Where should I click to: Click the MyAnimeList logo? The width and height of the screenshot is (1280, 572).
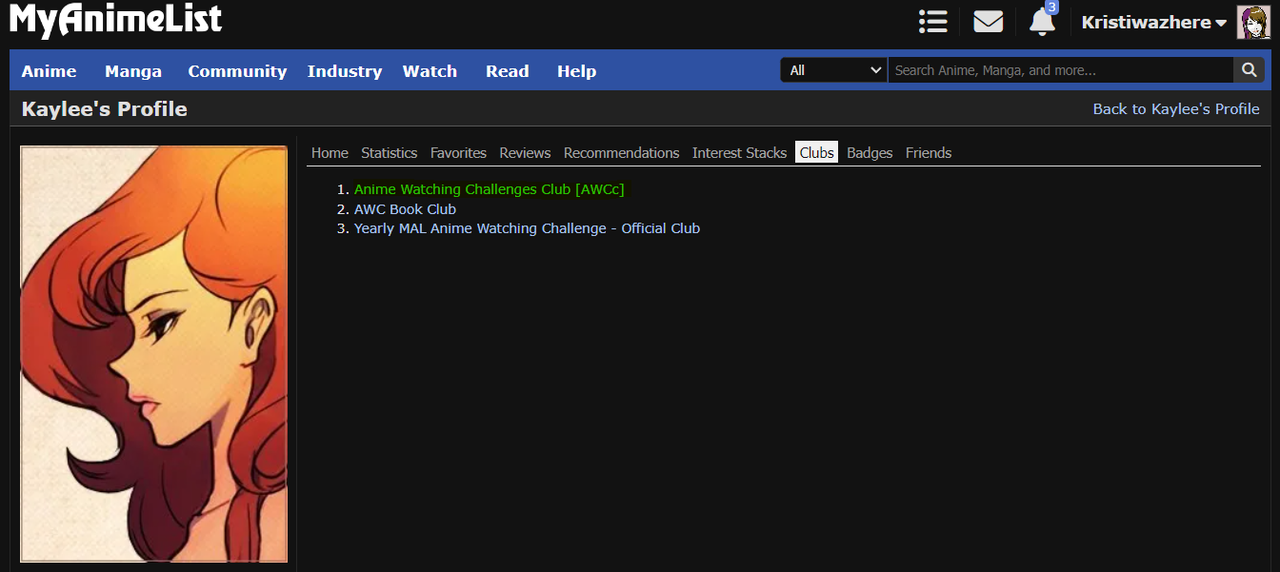click(116, 19)
